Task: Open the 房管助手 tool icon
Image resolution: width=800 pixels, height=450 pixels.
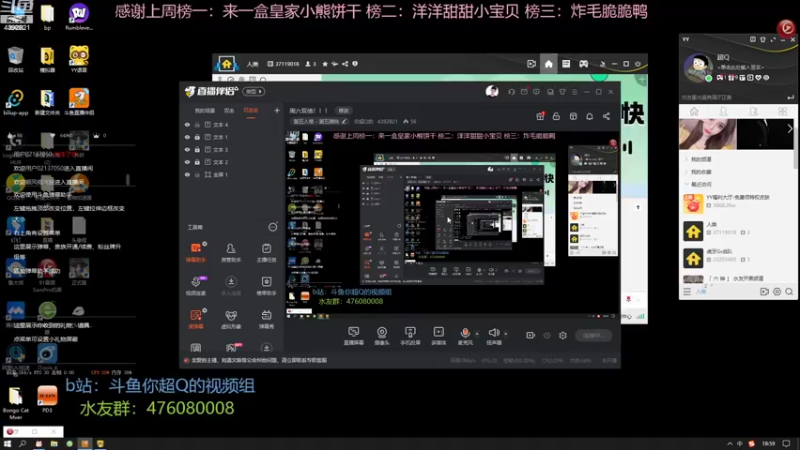Action: click(231, 252)
